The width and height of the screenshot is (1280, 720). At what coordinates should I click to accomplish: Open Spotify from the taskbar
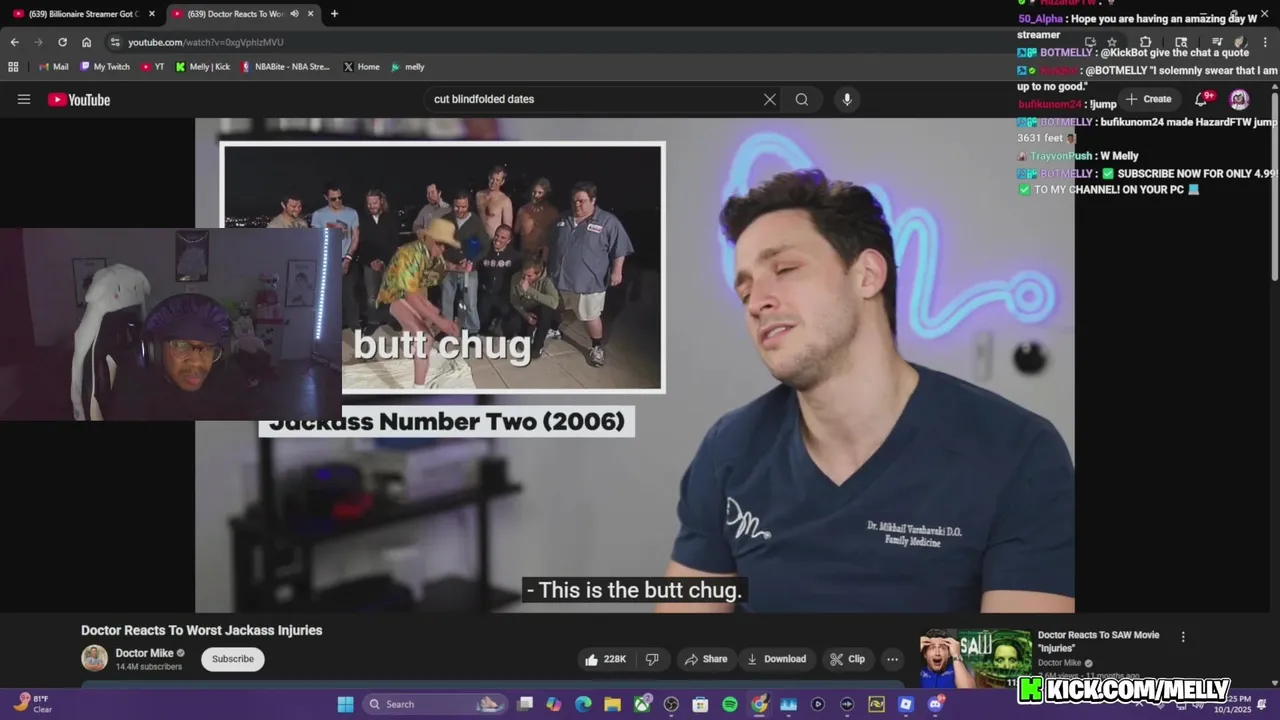729,704
